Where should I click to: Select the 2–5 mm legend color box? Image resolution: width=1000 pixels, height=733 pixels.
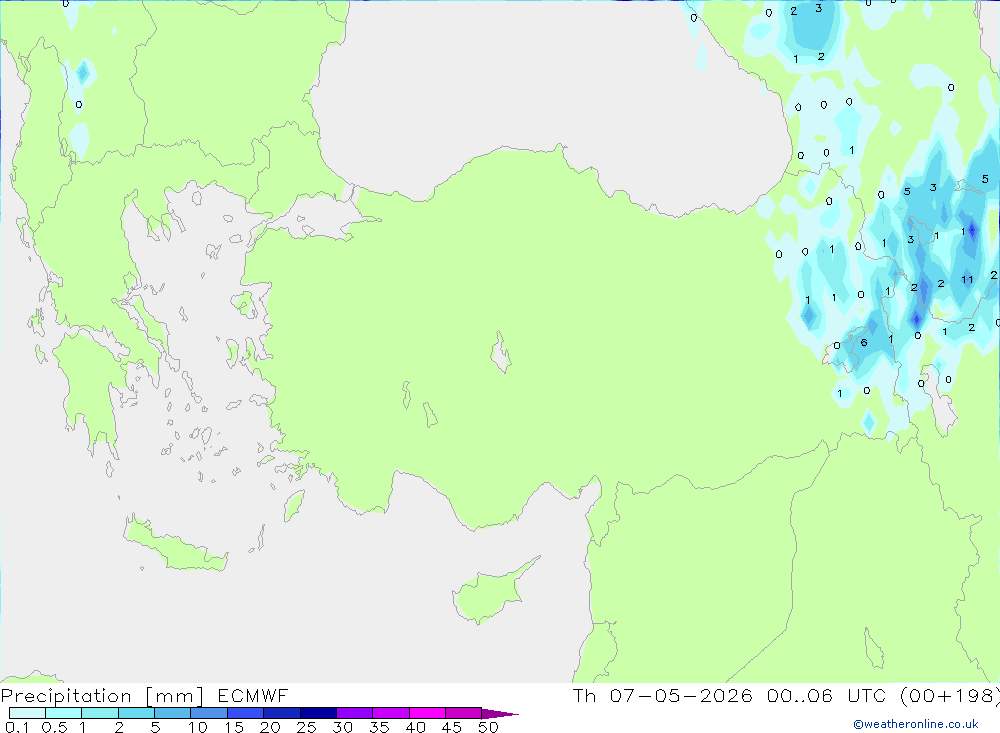point(136,713)
